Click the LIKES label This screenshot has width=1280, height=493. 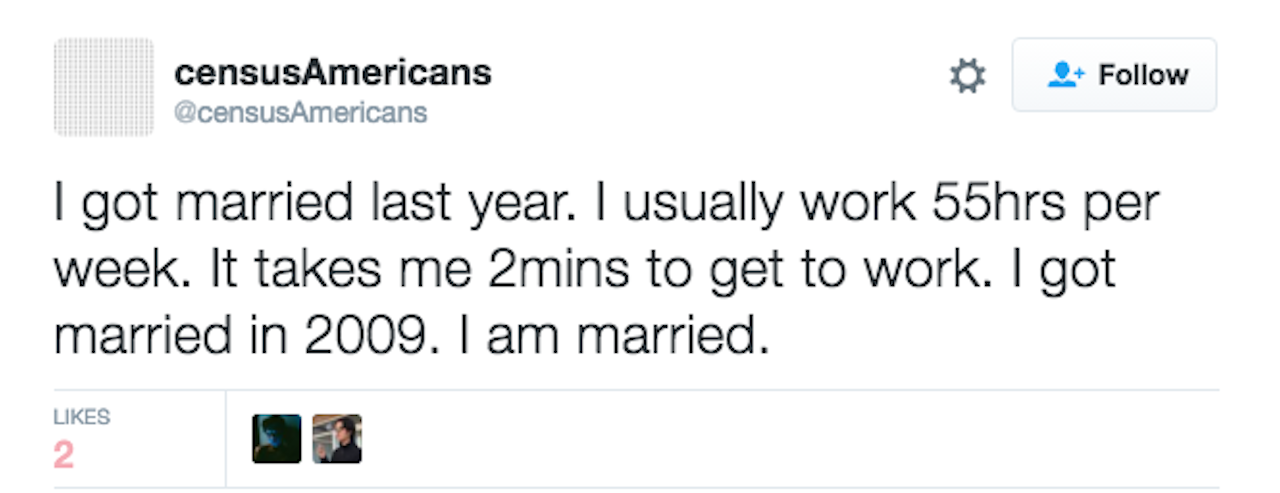[x=82, y=417]
